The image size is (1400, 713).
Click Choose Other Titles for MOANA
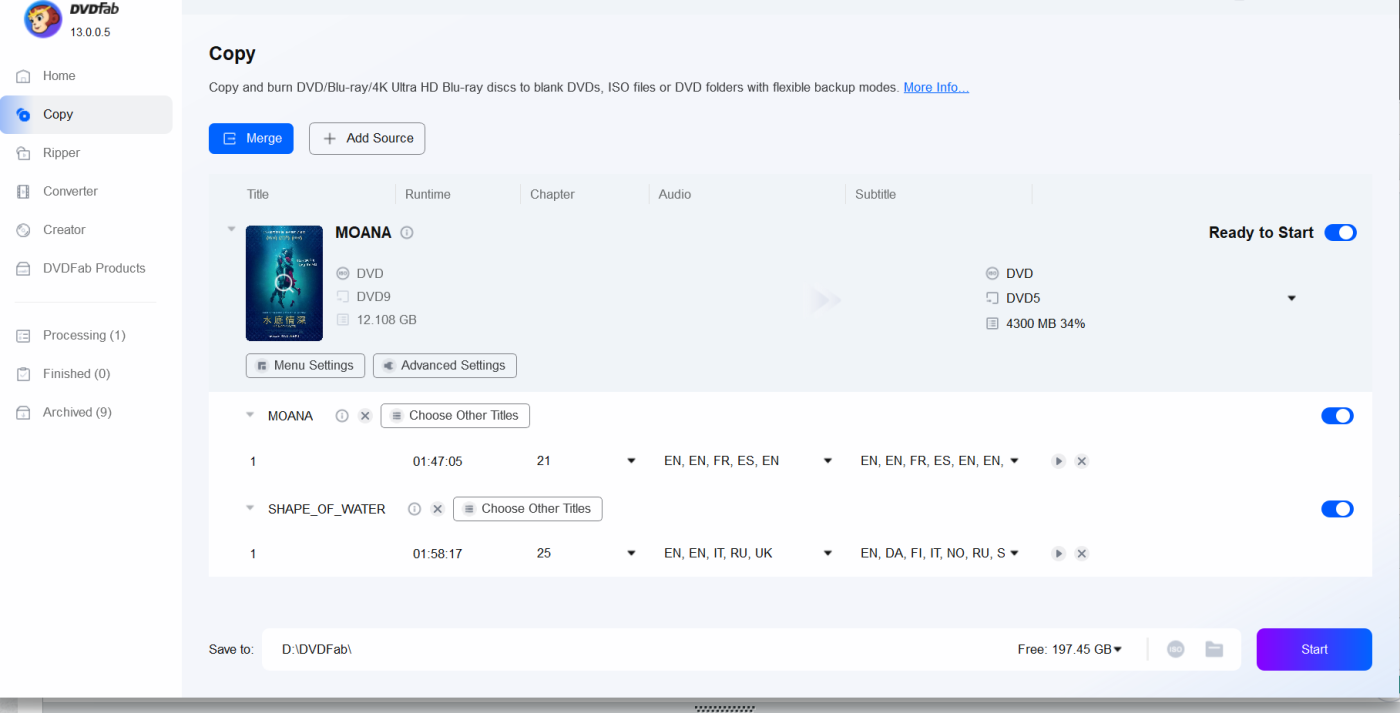point(455,416)
